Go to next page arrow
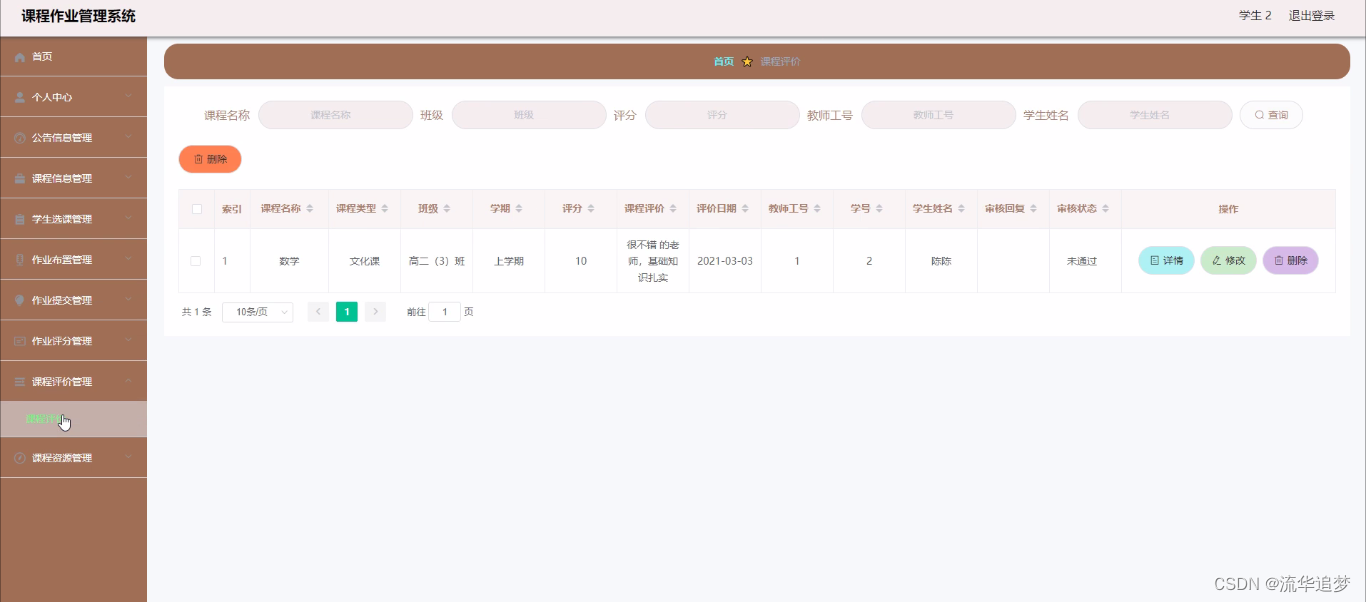Image resolution: width=1366 pixels, height=602 pixels. (x=375, y=312)
